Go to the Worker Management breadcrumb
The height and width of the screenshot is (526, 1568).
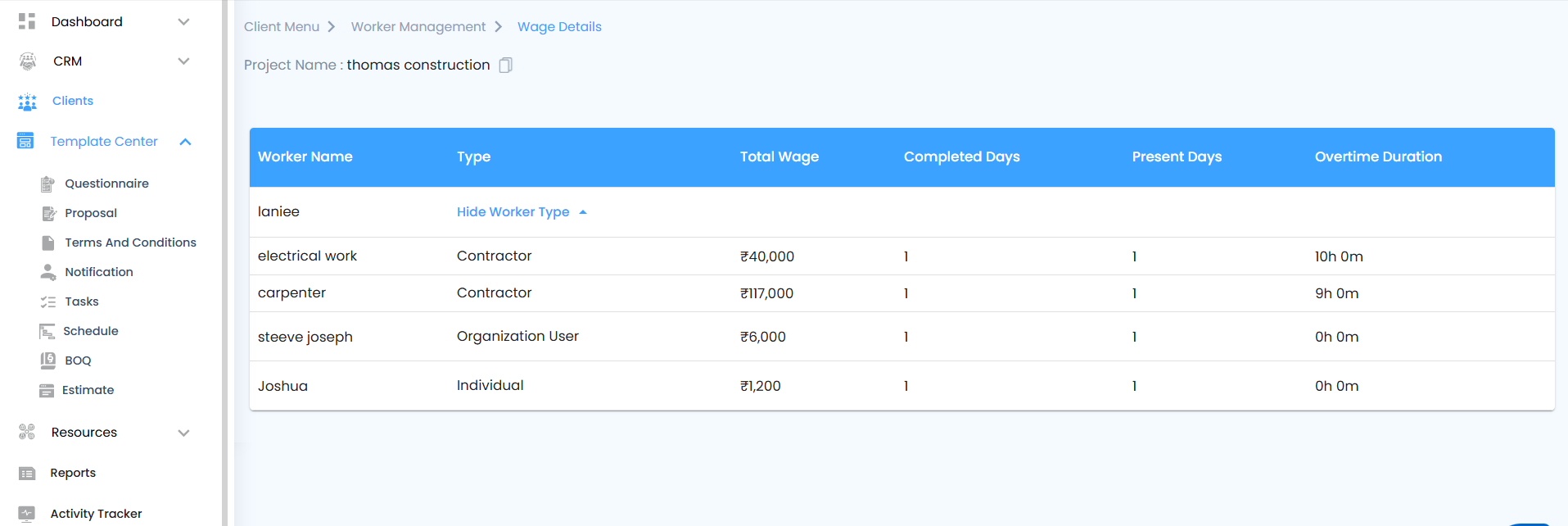[x=418, y=27]
